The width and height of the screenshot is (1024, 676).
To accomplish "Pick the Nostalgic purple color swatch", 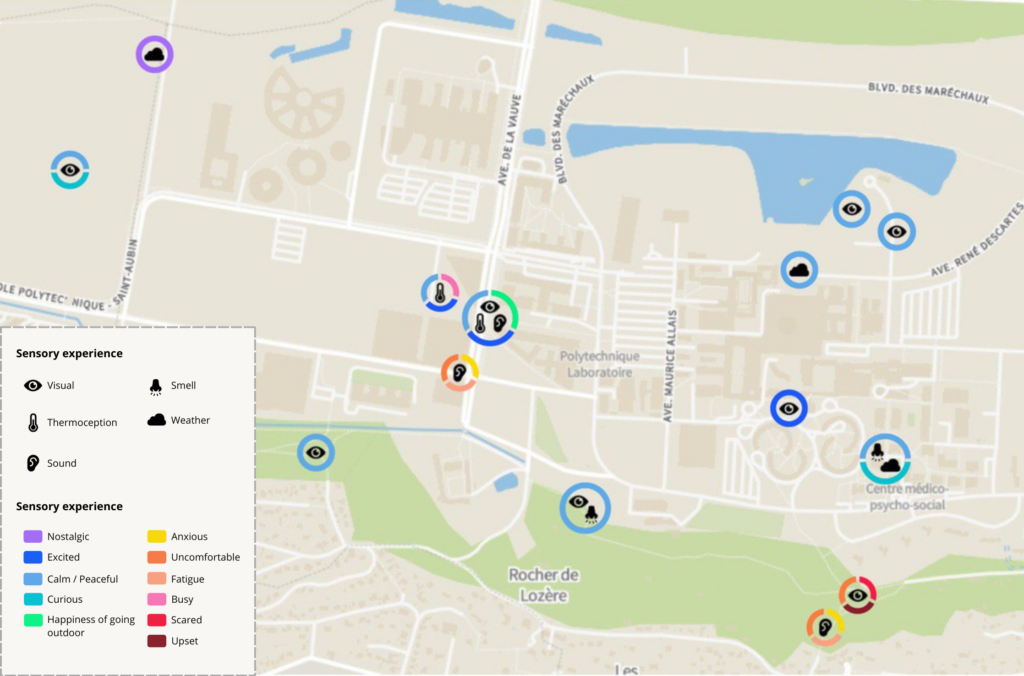I will (32, 537).
